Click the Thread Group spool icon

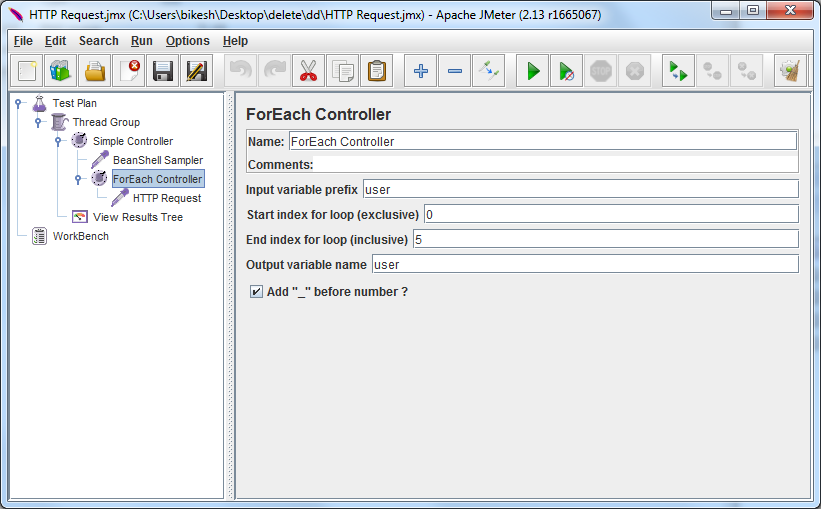pyautogui.click(x=60, y=122)
